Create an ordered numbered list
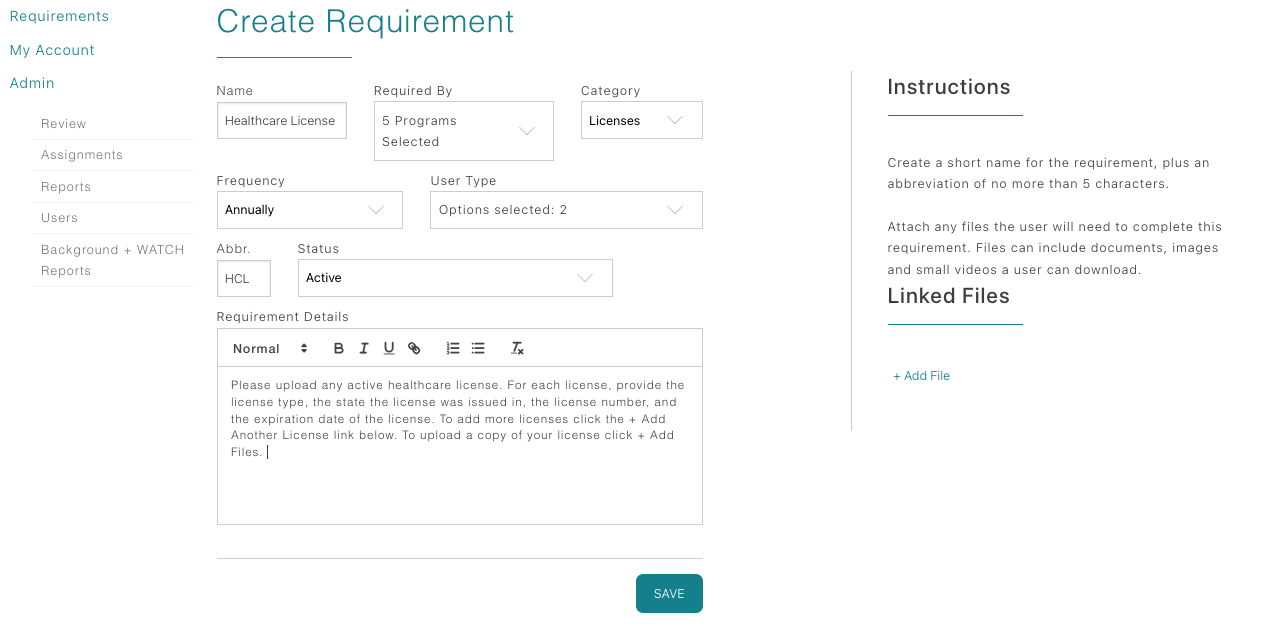This screenshot has width=1287, height=628. 452,348
